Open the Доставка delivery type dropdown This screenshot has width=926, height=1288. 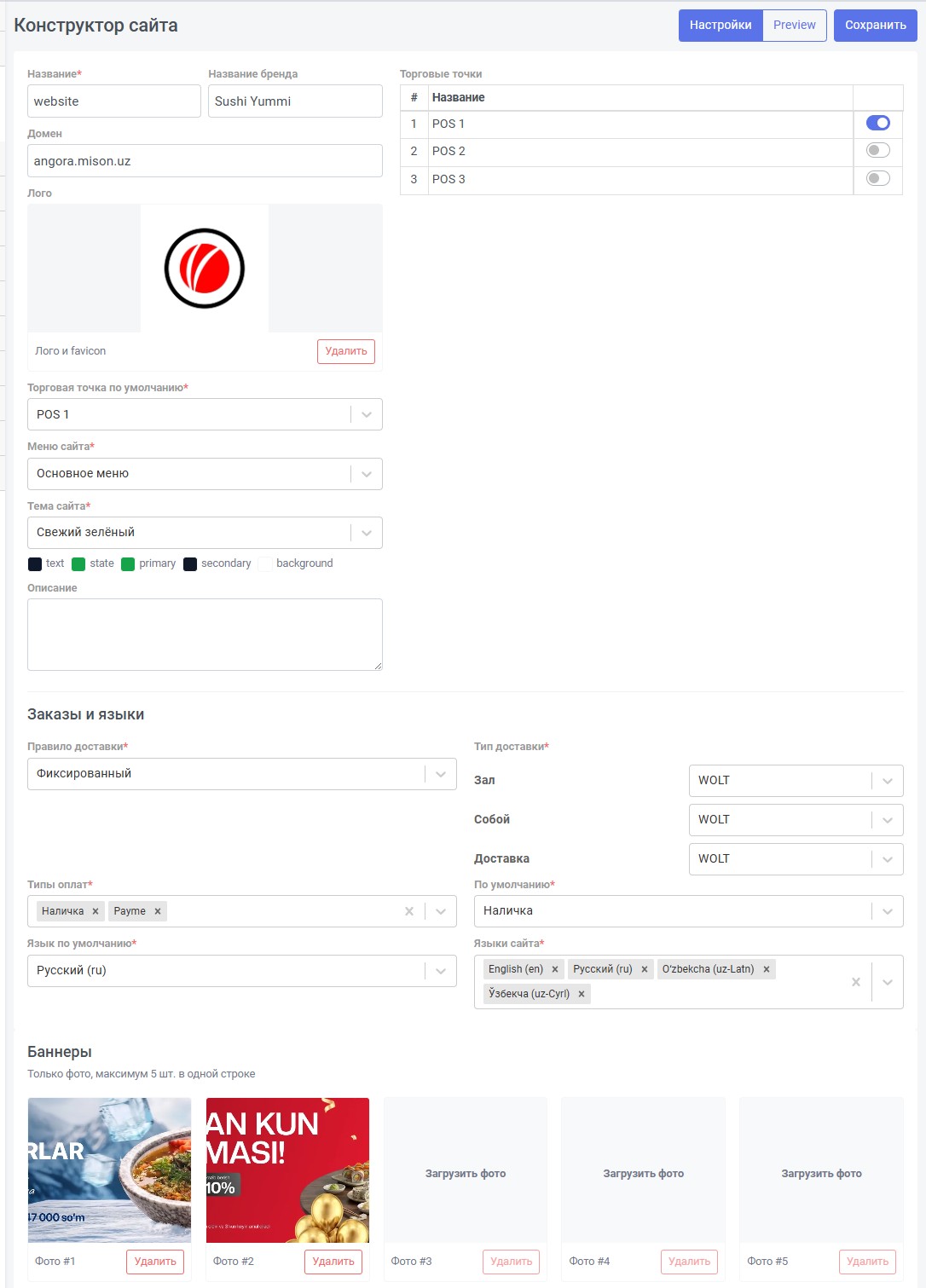click(796, 859)
